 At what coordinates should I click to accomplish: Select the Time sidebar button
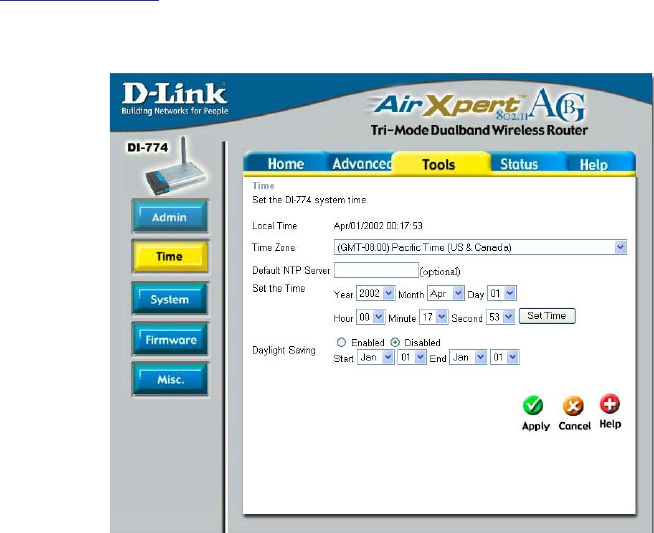(170, 256)
